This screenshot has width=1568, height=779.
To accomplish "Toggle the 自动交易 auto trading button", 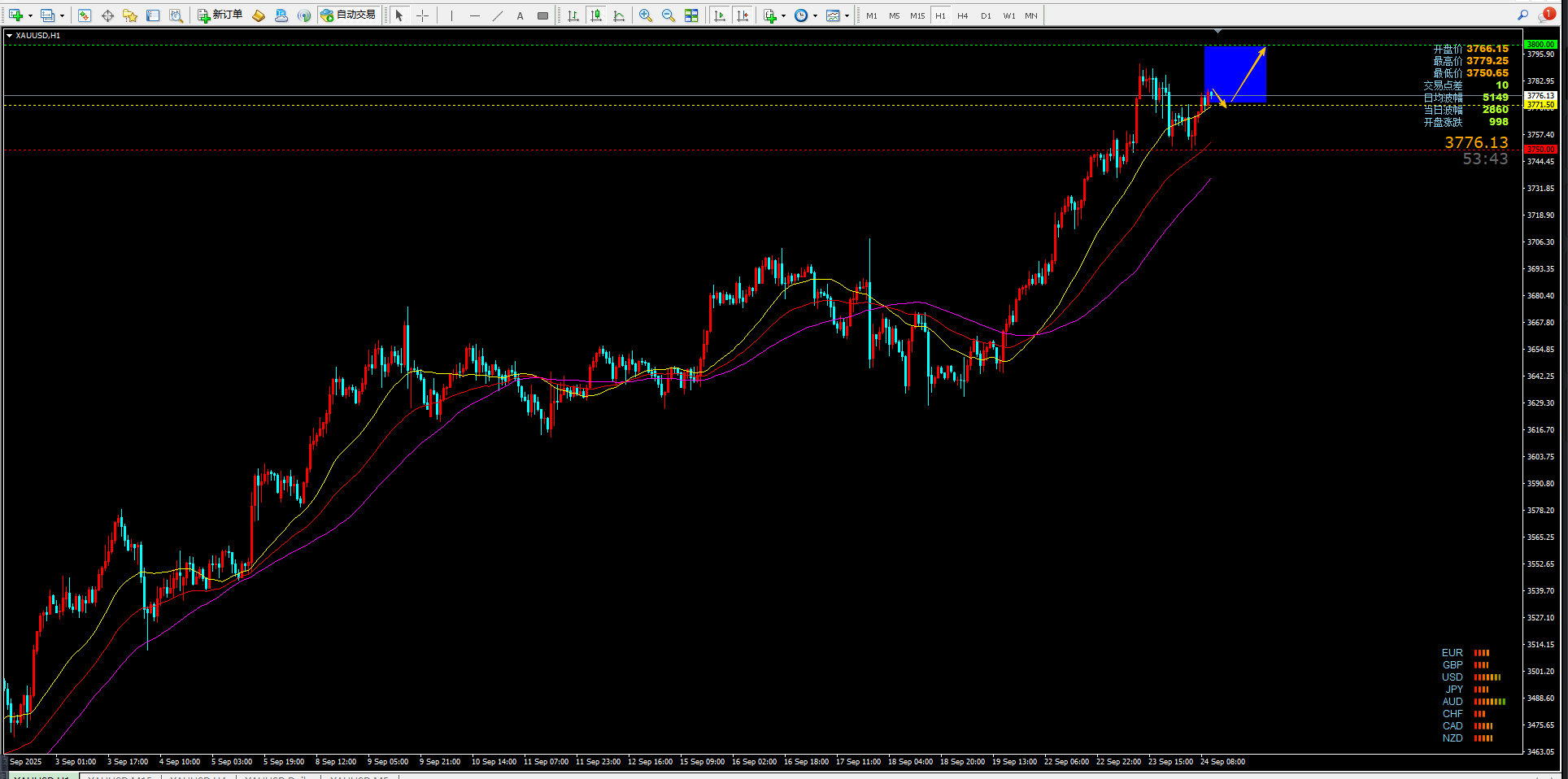I will [x=349, y=15].
